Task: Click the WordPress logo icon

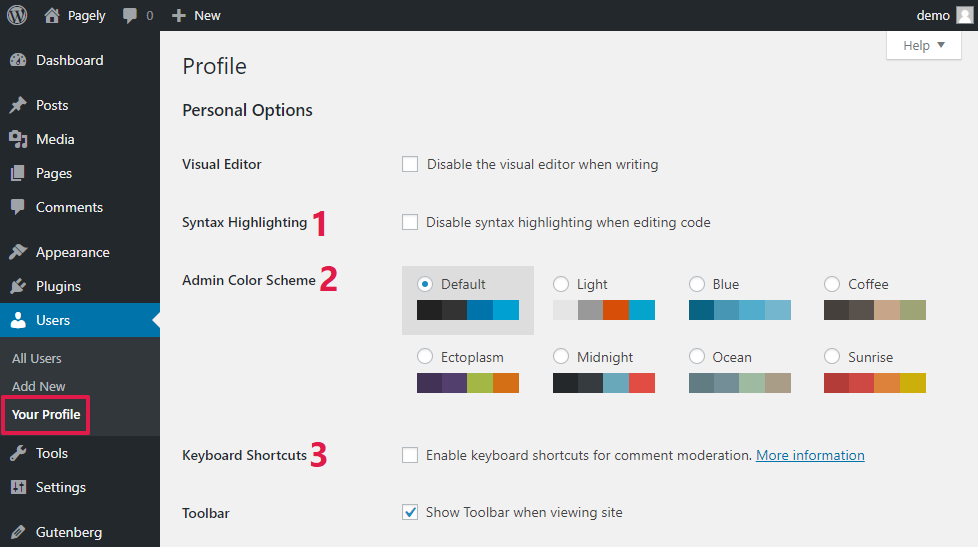Action: pos(17,15)
